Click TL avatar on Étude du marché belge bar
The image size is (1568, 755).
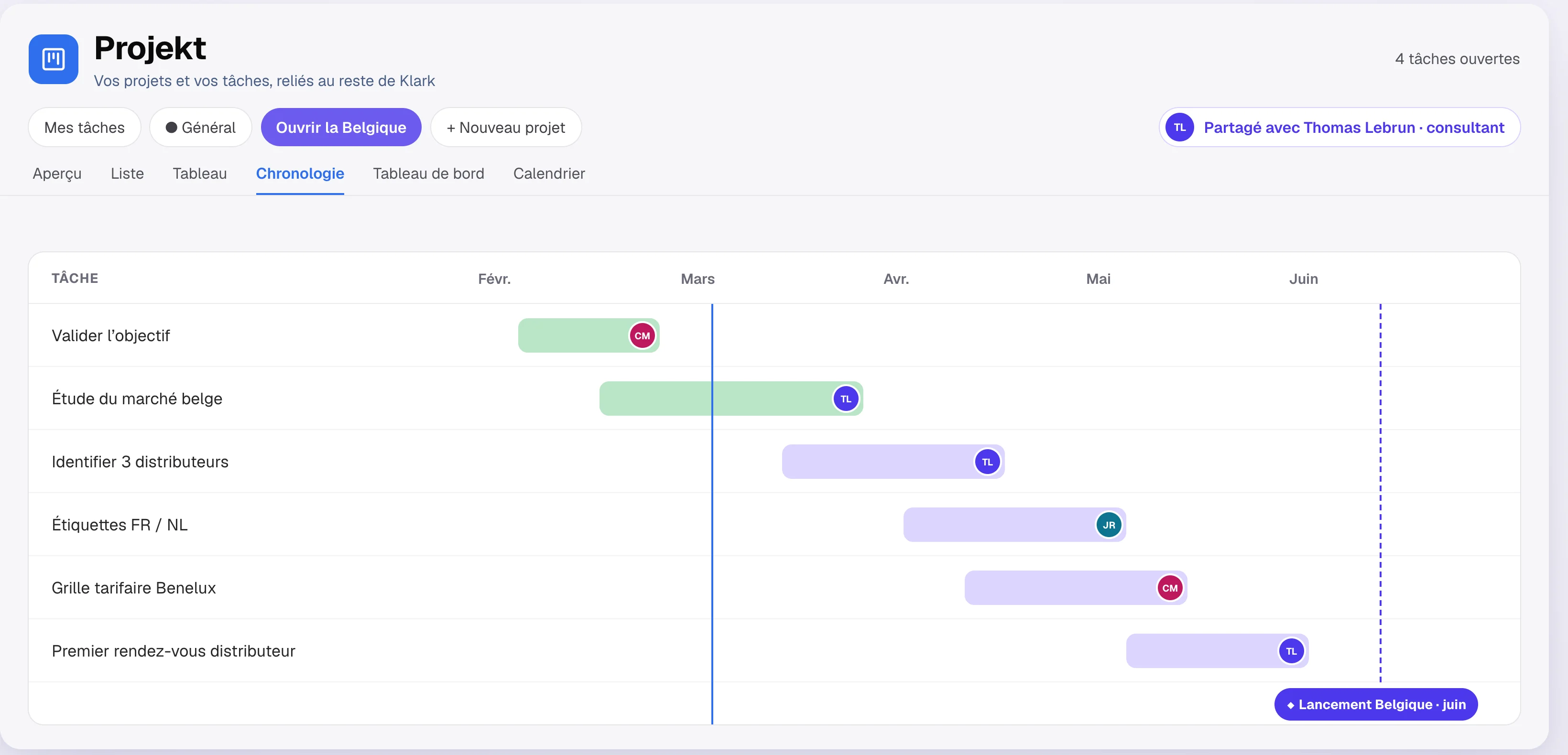846,399
